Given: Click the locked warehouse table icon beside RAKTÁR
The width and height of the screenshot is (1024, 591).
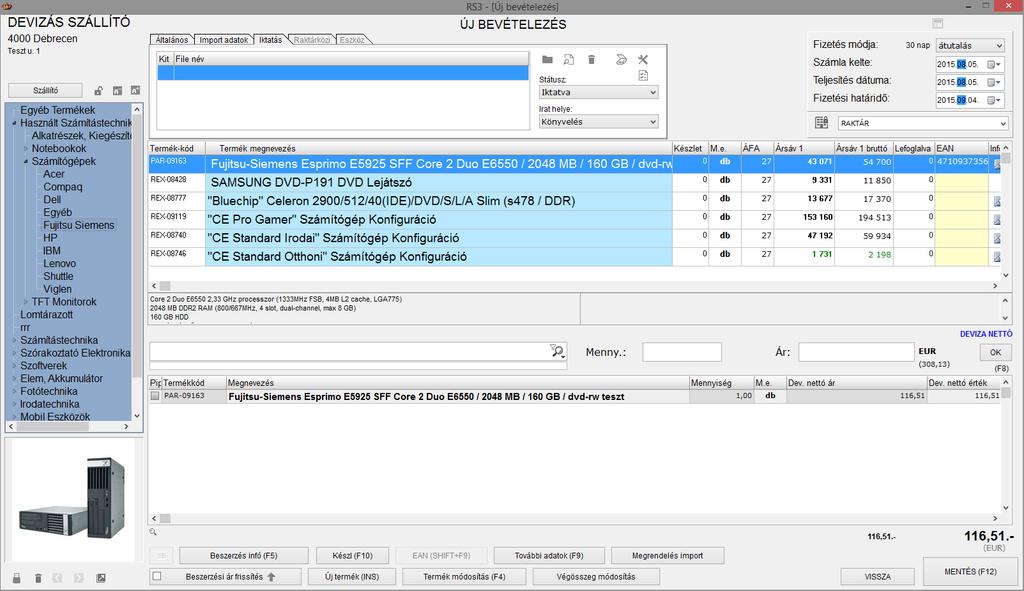Looking at the screenshot, I should tap(822, 123).
